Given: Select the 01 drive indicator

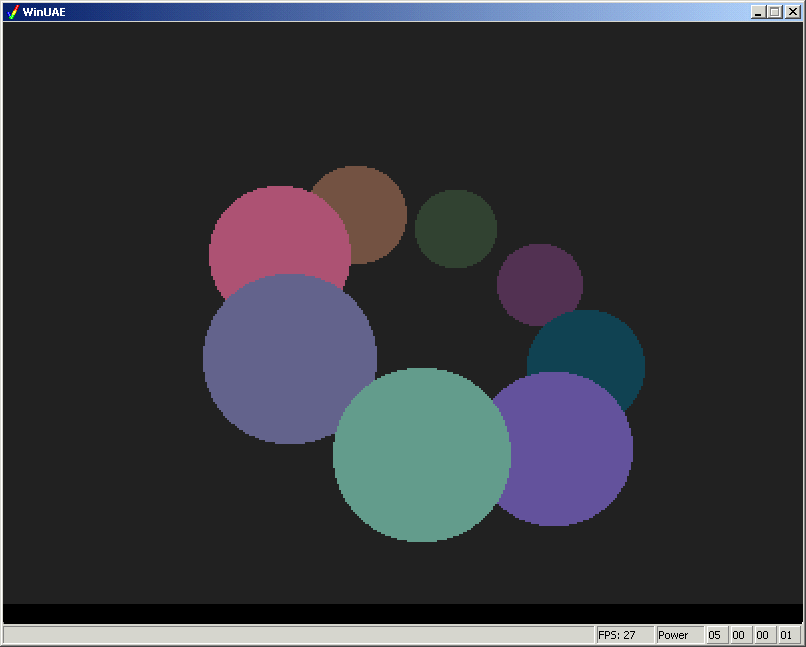Looking at the screenshot, I should coord(787,635).
